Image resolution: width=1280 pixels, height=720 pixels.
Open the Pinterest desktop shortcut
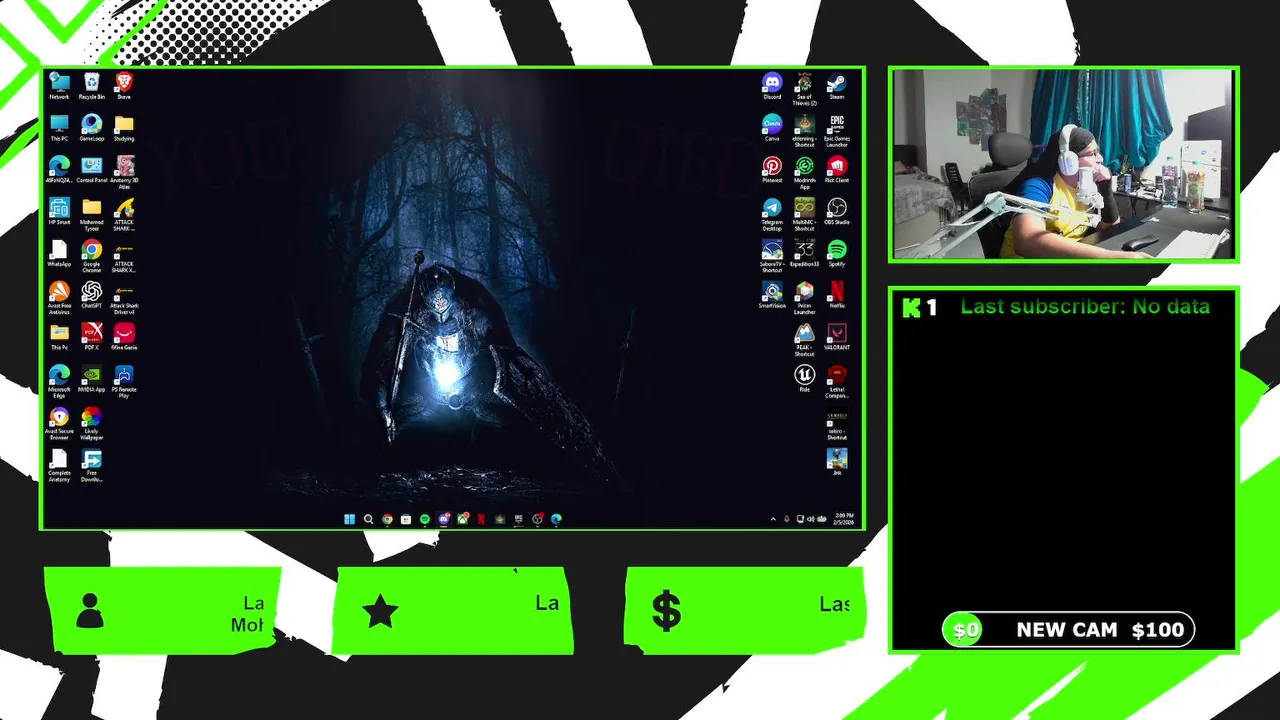click(772, 169)
